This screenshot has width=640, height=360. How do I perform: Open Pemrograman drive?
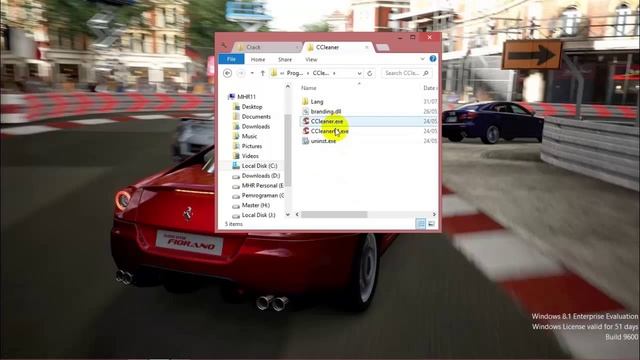click(x=262, y=196)
